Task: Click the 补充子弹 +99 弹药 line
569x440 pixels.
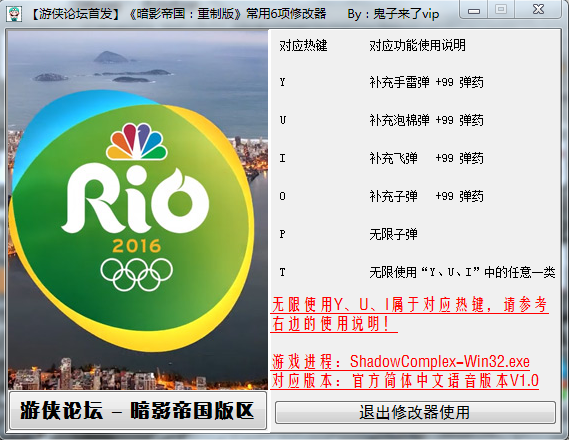Action: pos(426,196)
